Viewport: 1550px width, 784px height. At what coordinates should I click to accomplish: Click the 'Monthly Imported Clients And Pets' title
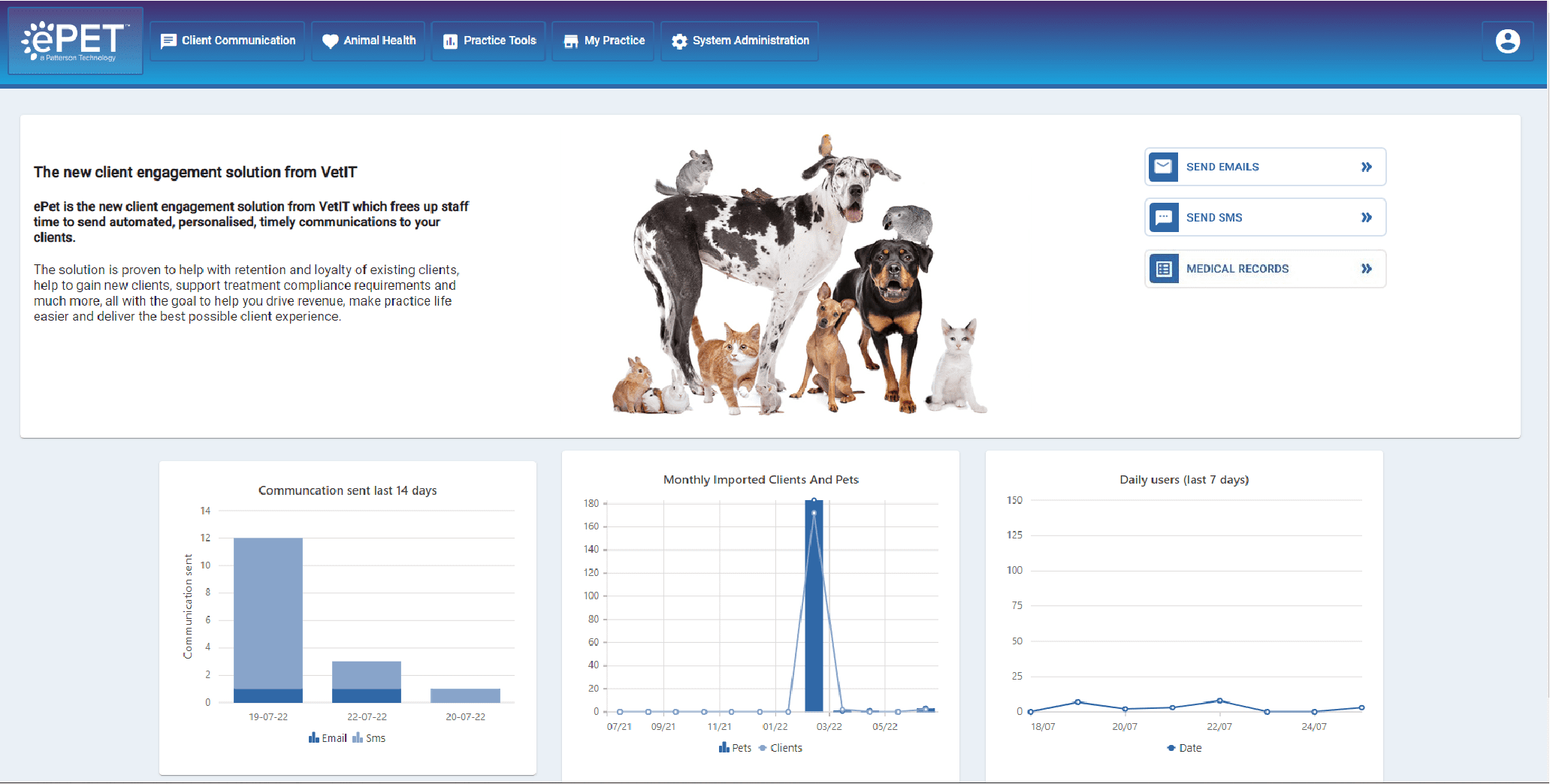761,480
